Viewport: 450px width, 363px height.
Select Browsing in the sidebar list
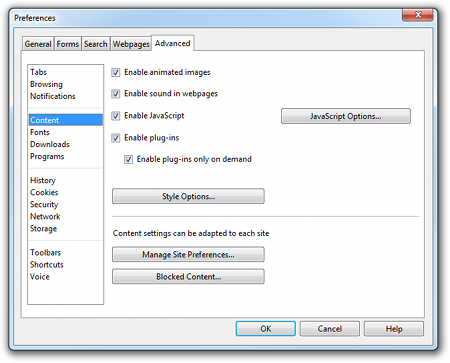click(66, 84)
